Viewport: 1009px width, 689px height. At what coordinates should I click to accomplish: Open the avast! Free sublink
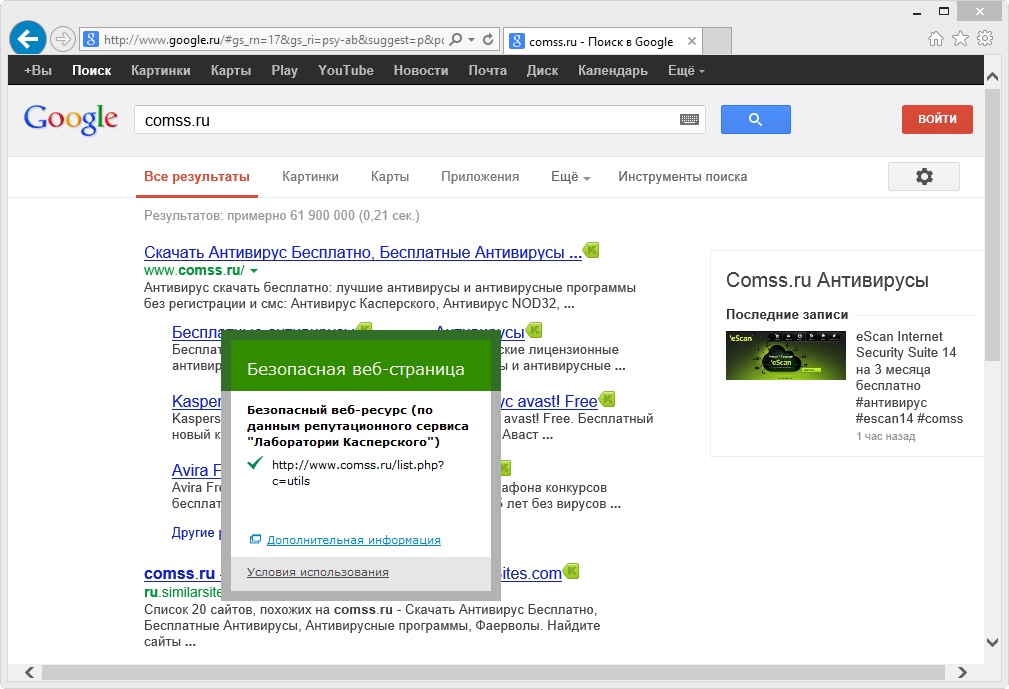[x=549, y=401]
